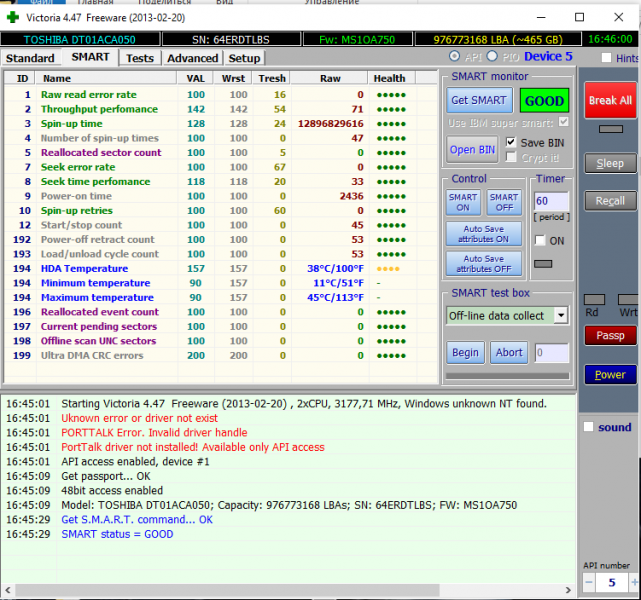Click the Get SMART button
641x600 pixels.
[x=478, y=101]
